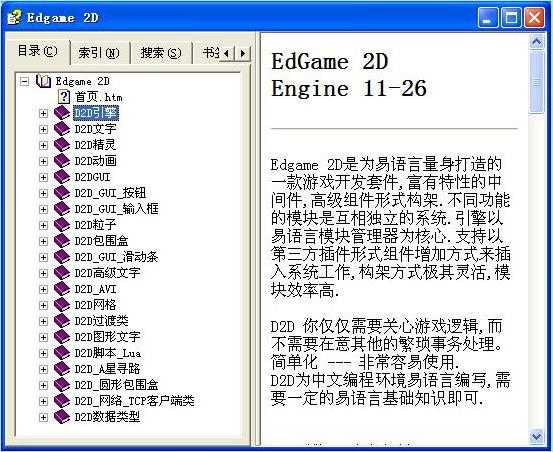Click the book icon next to D2D_AVI
Viewport: 553px width, 452px height.
(62, 289)
